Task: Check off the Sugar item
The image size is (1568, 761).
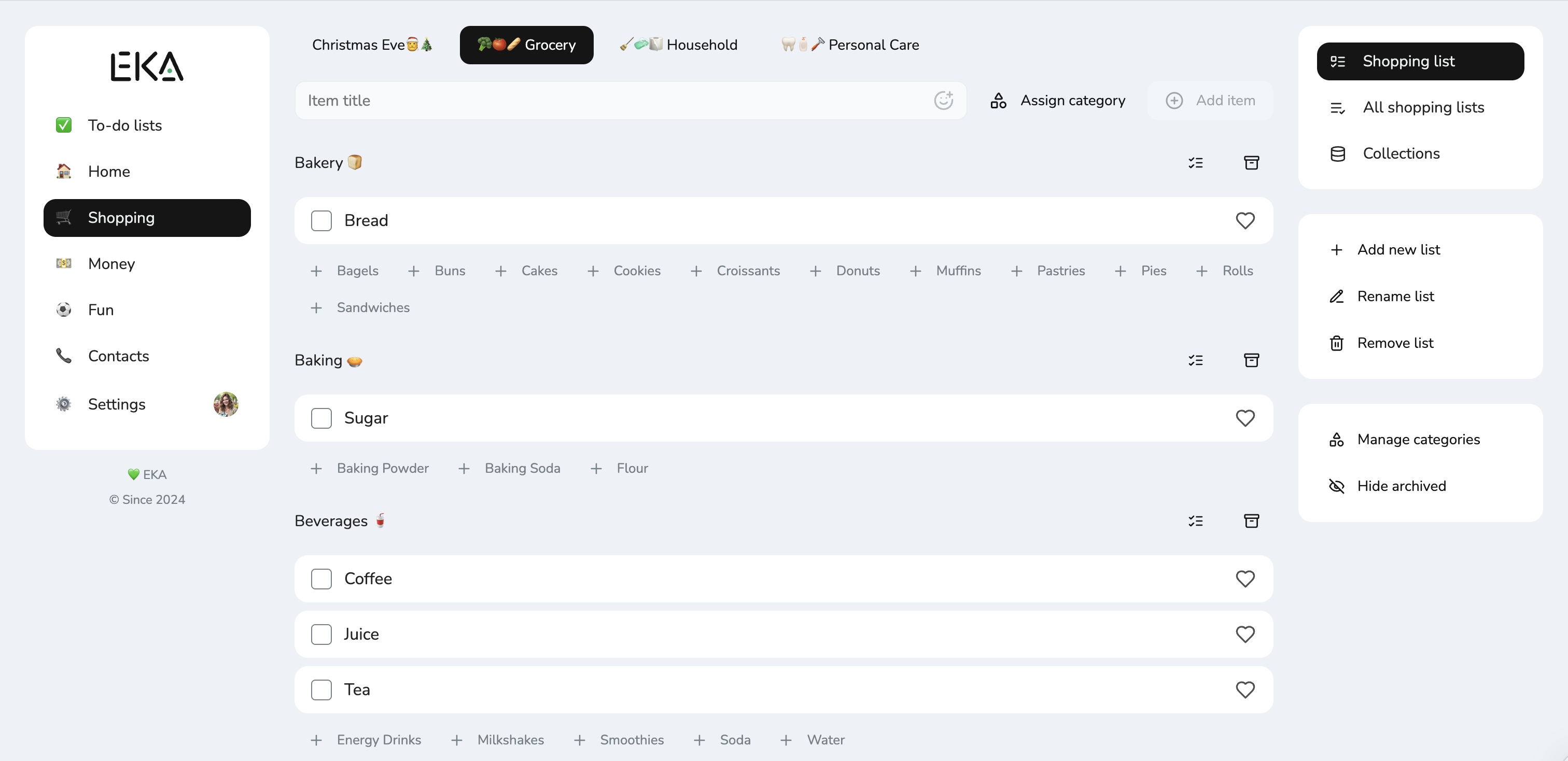Action: click(321, 418)
